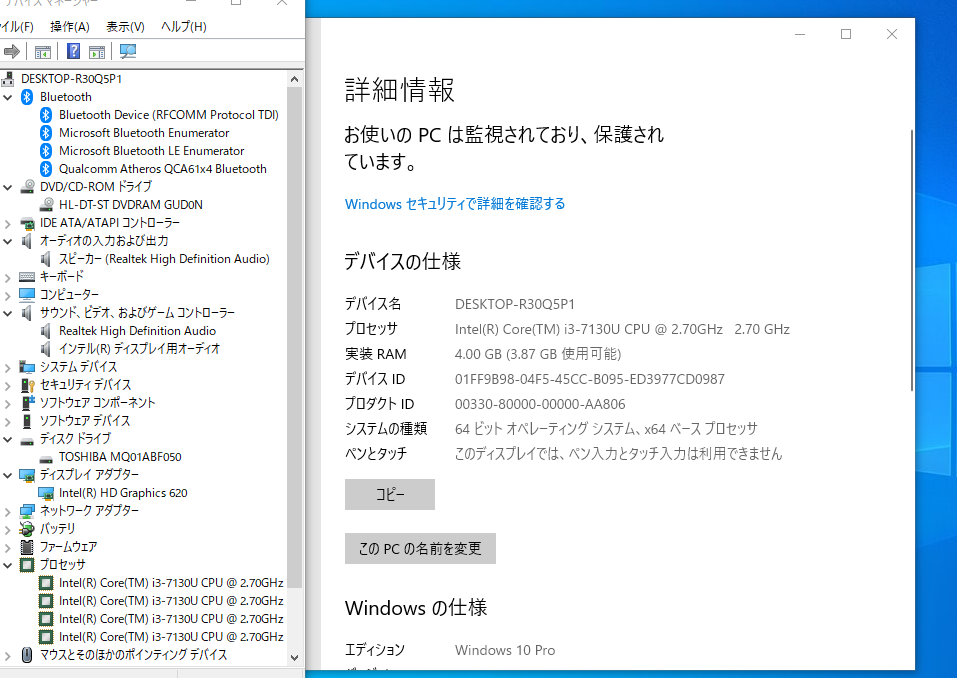Click scan for hardware changes monitor icon
Image resolution: width=957 pixels, height=678 pixels.
click(128, 51)
